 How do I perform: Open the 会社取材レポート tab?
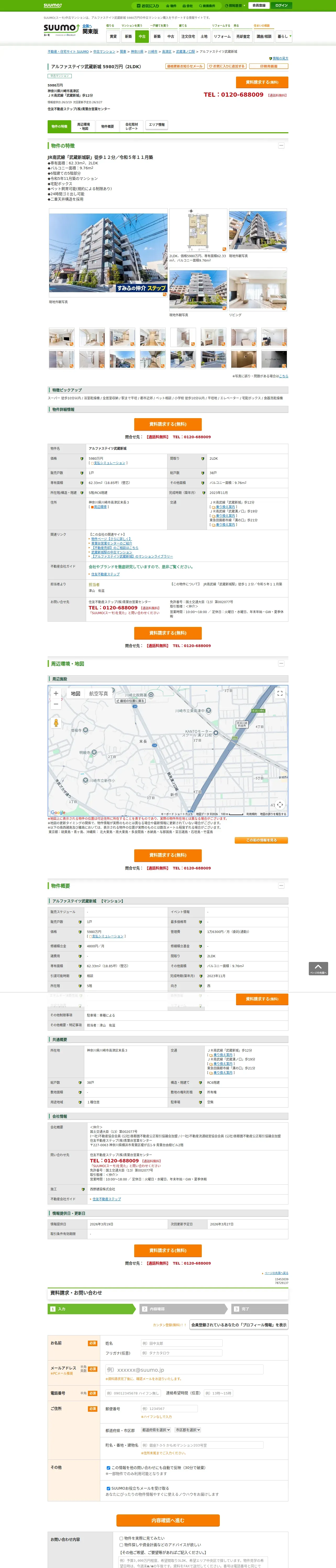pos(132,126)
